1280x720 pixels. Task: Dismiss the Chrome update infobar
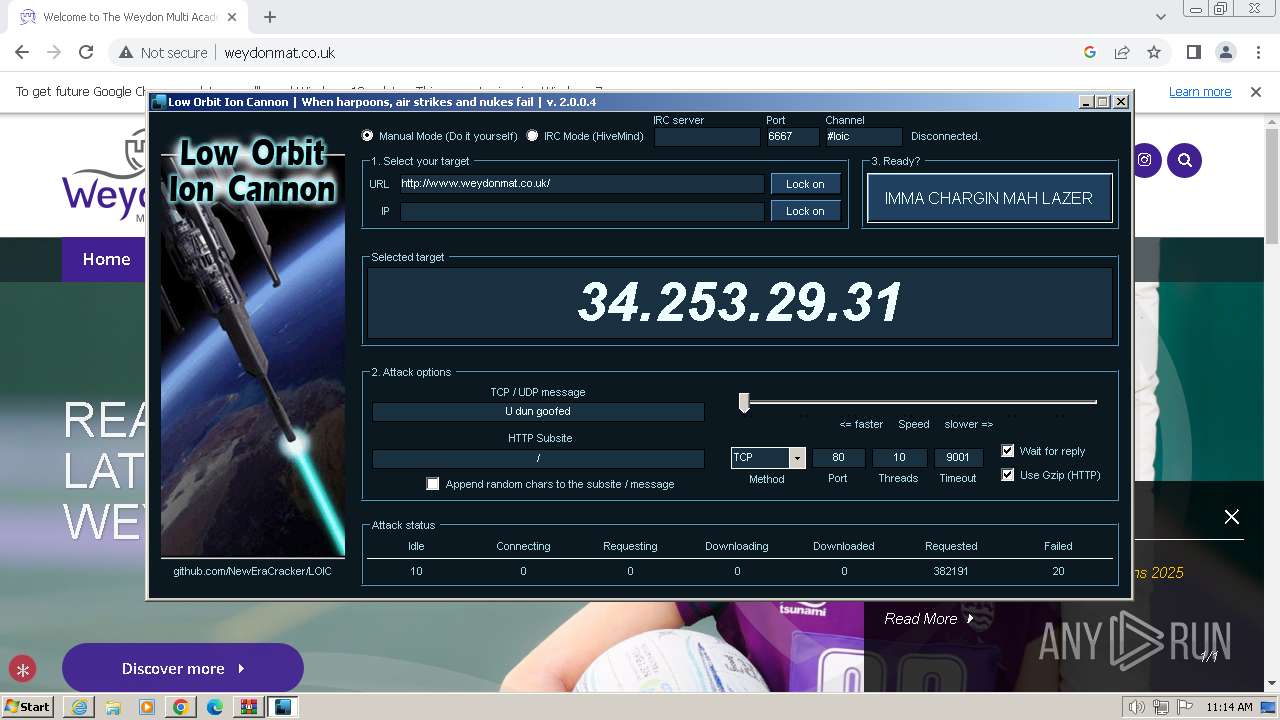(1256, 91)
